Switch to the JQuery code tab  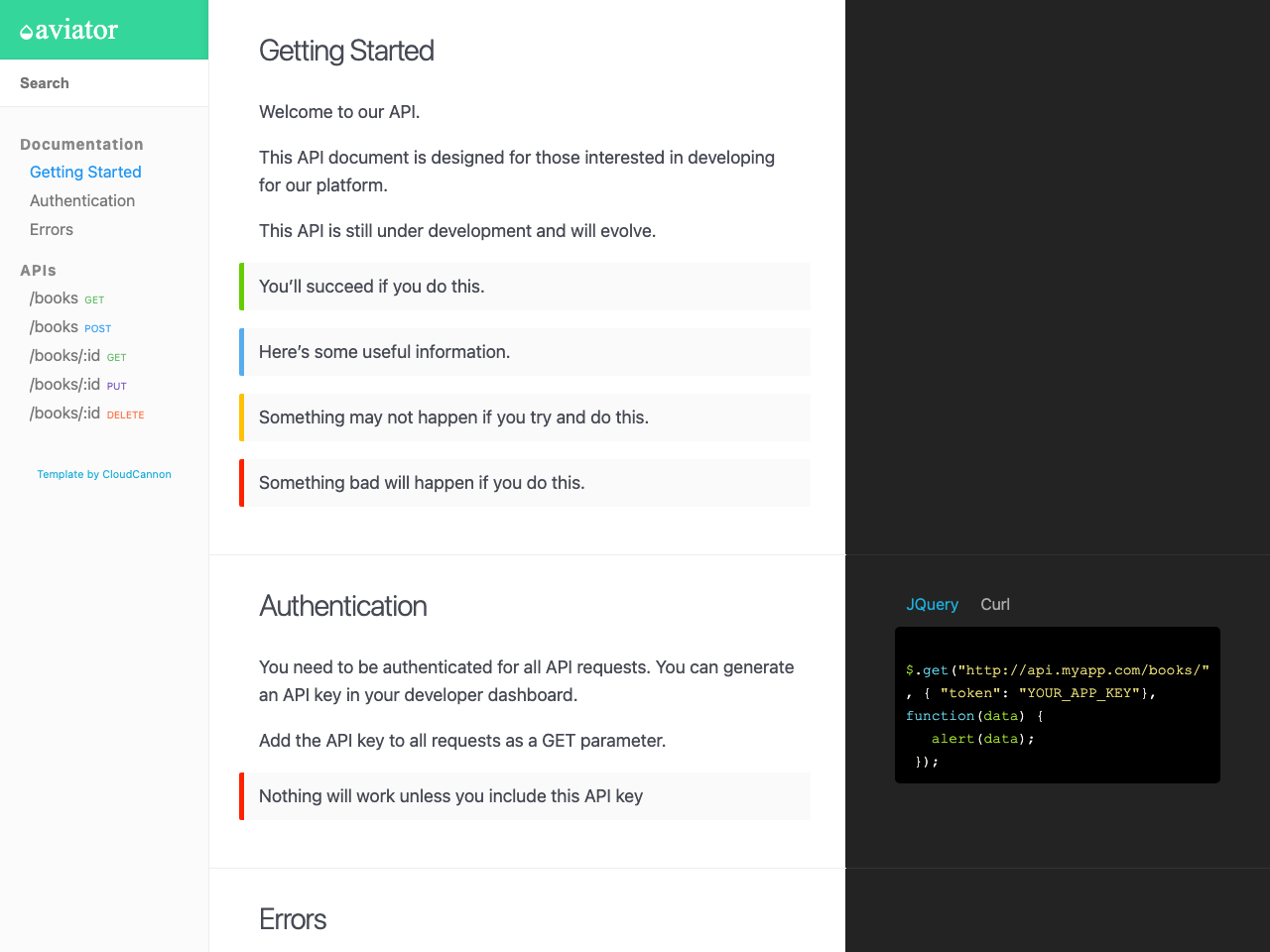932,604
